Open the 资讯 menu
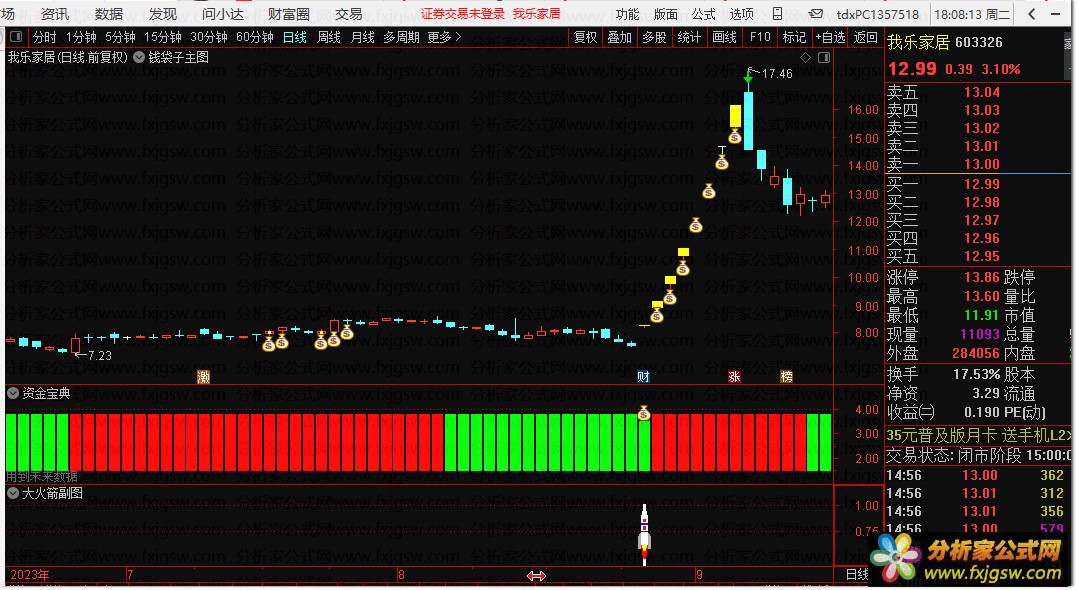This screenshot has height=590, width=1078. (x=55, y=14)
